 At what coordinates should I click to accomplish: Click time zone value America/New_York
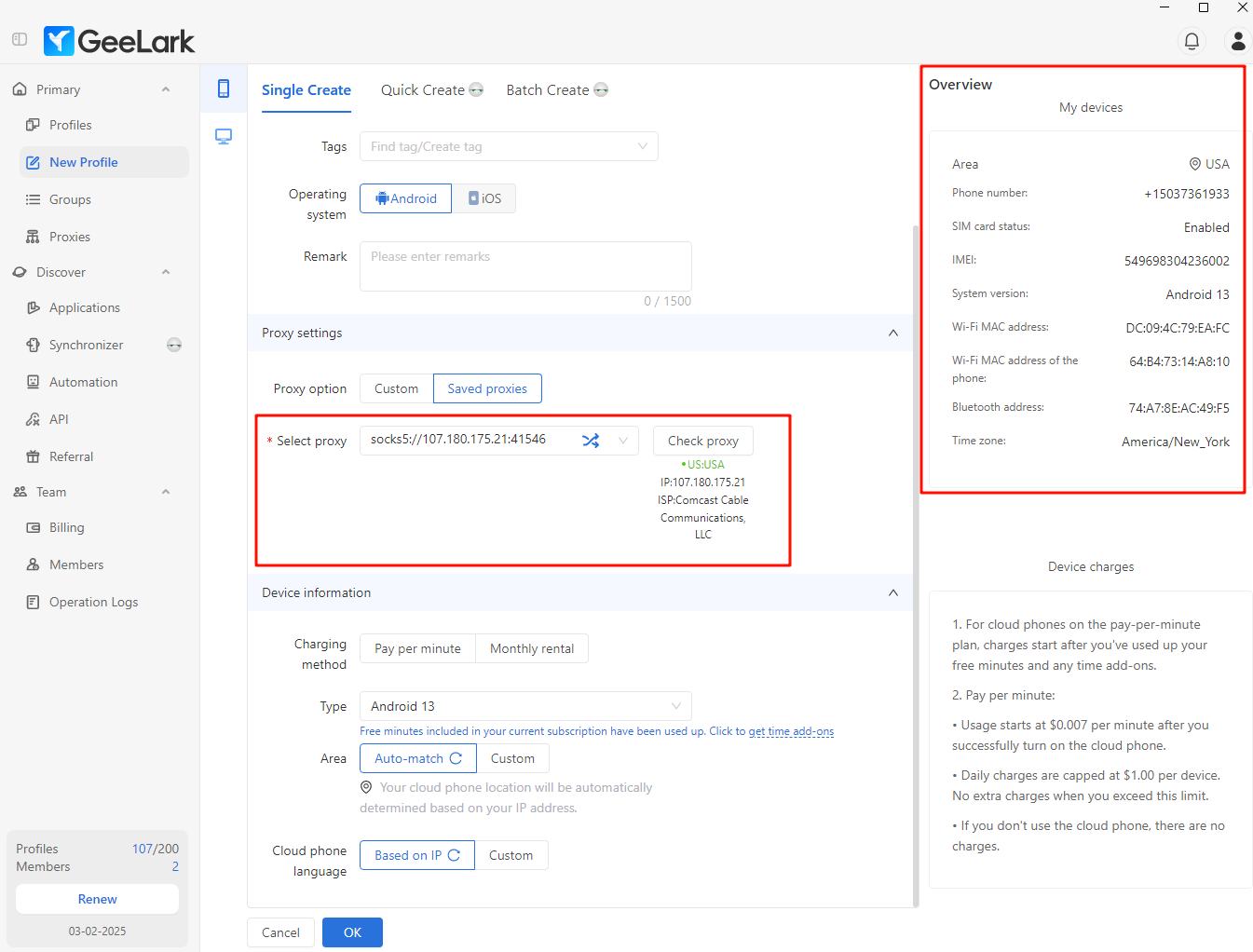click(1176, 442)
